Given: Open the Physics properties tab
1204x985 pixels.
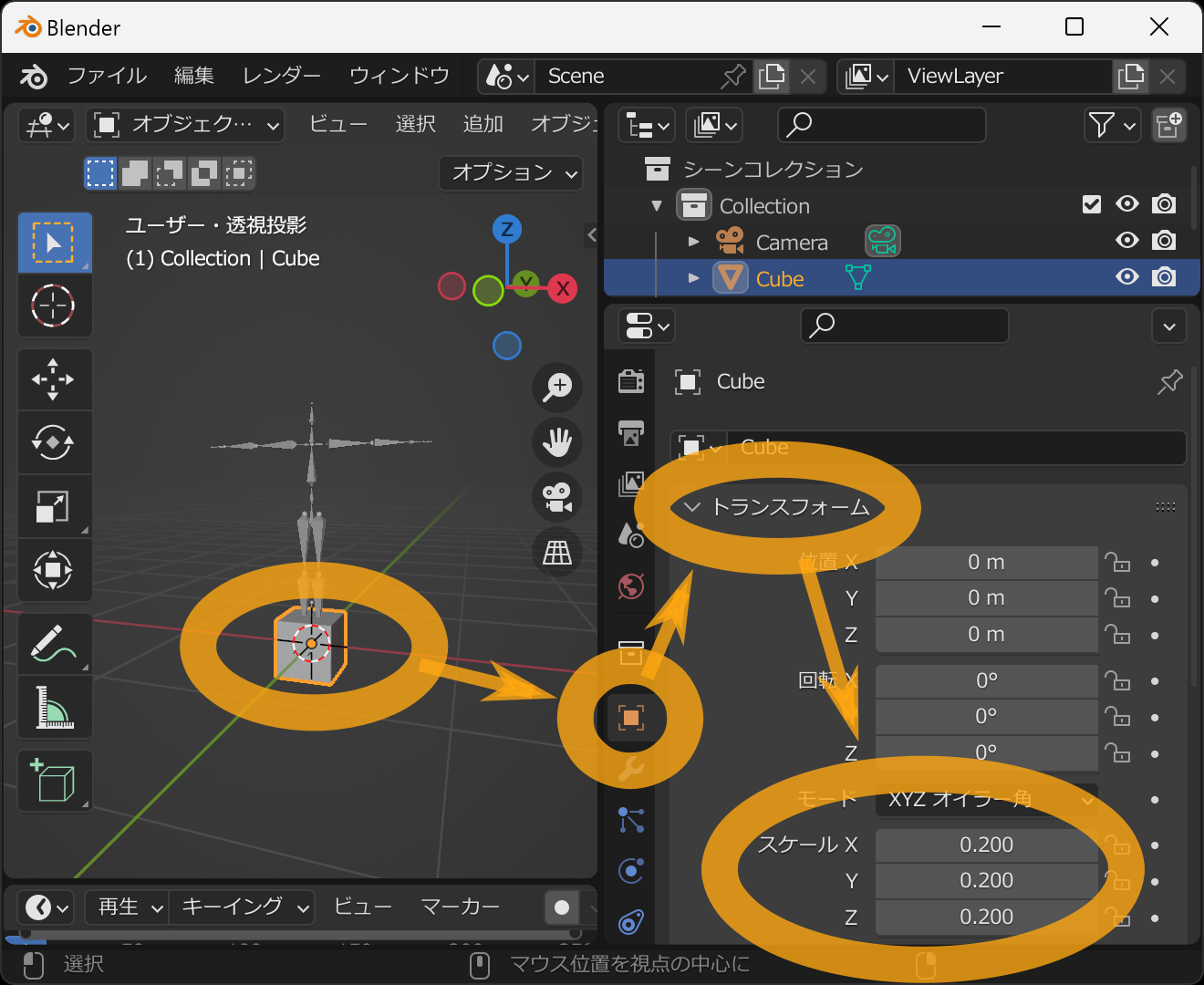Looking at the screenshot, I should point(631,871).
